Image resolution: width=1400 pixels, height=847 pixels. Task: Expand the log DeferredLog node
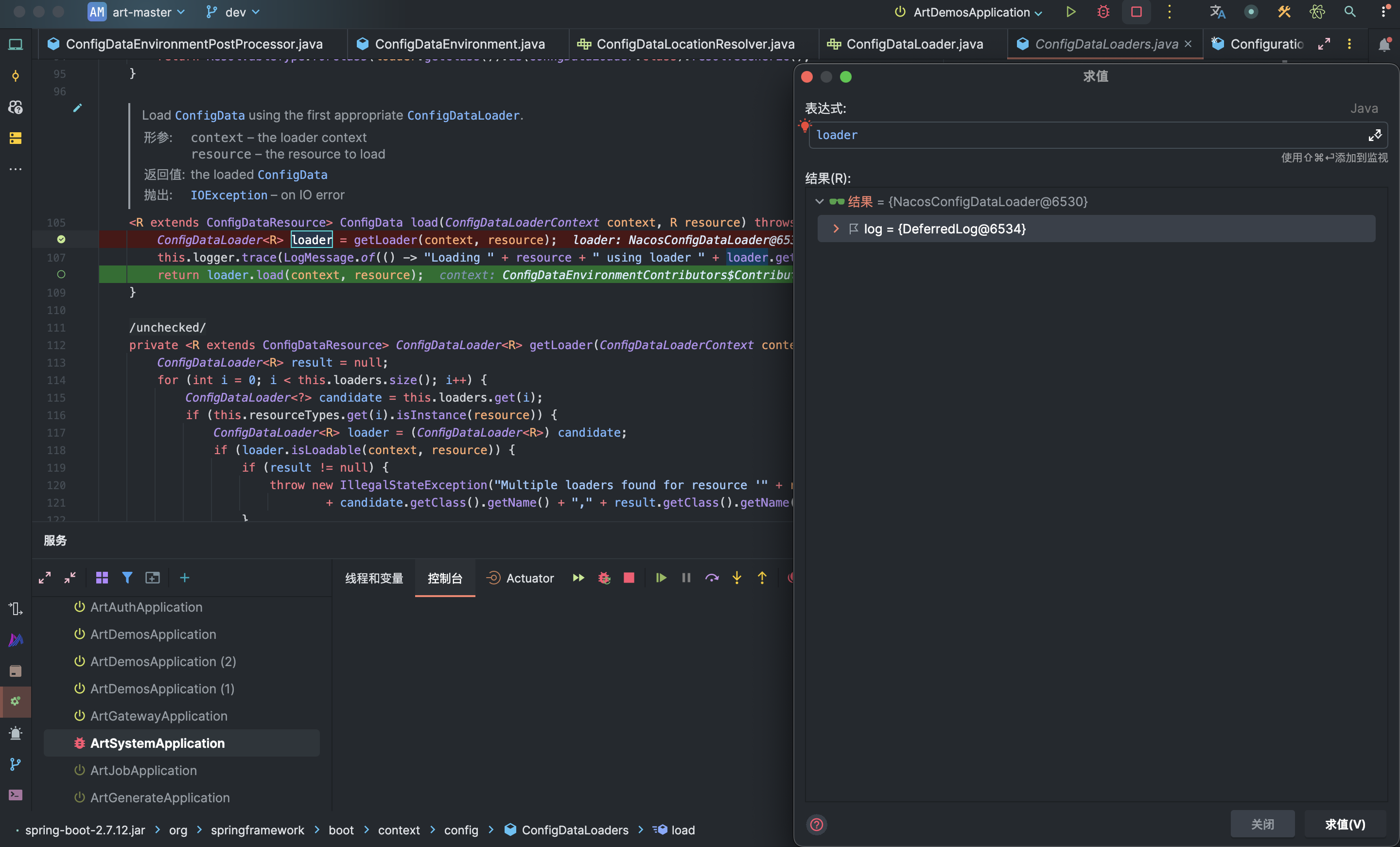click(x=836, y=229)
